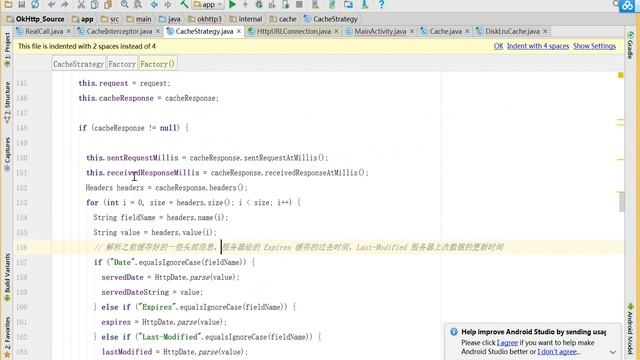Click the Project Structure icon

348,4
